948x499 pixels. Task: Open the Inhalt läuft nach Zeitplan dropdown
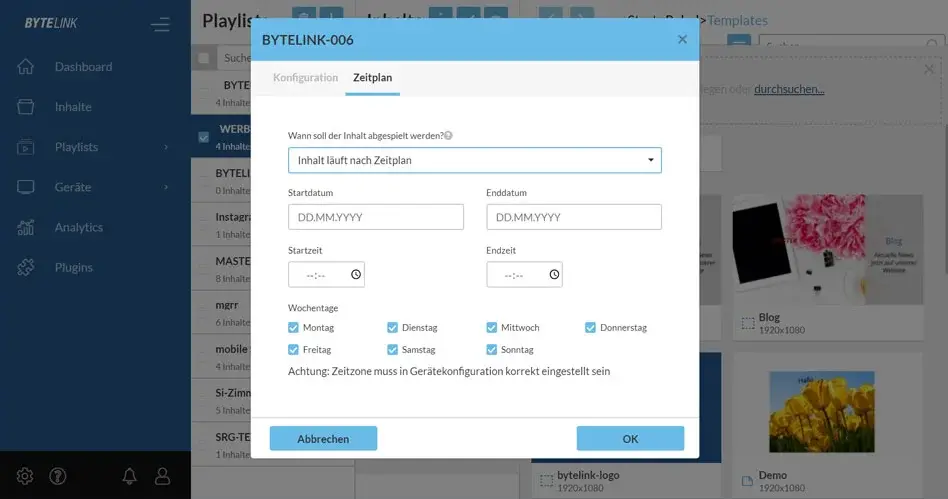click(x=475, y=160)
